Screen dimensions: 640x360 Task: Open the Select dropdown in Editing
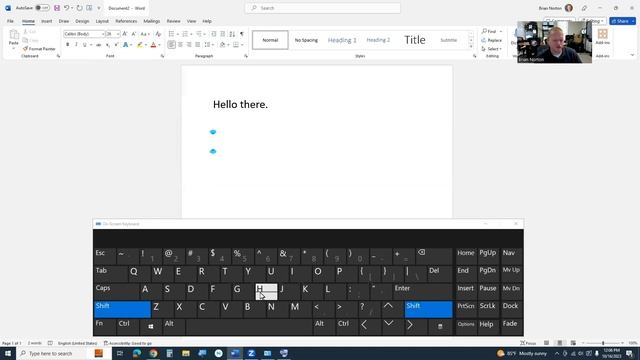tap(492, 49)
